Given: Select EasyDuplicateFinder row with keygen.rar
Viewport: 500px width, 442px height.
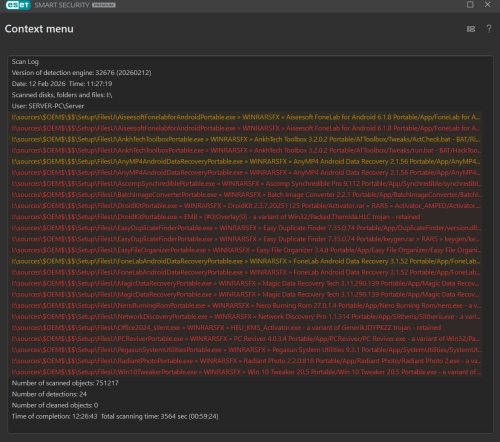Looking at the screenshot, I should tap(246, 239).
